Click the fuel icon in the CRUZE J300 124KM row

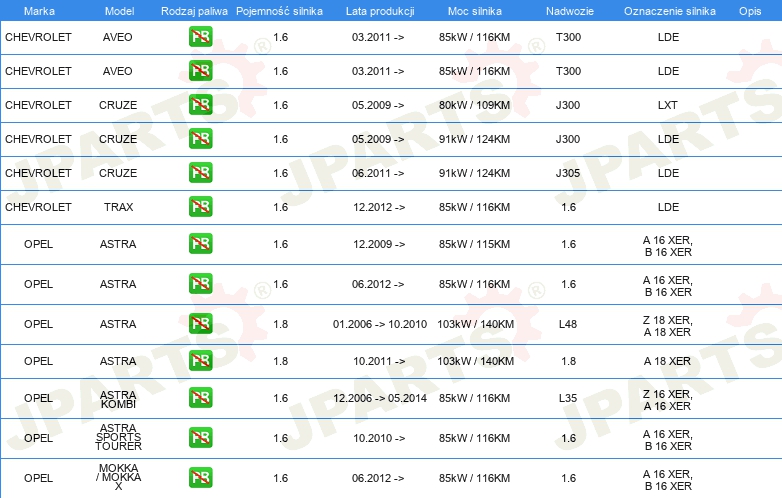tap(200, 139)
